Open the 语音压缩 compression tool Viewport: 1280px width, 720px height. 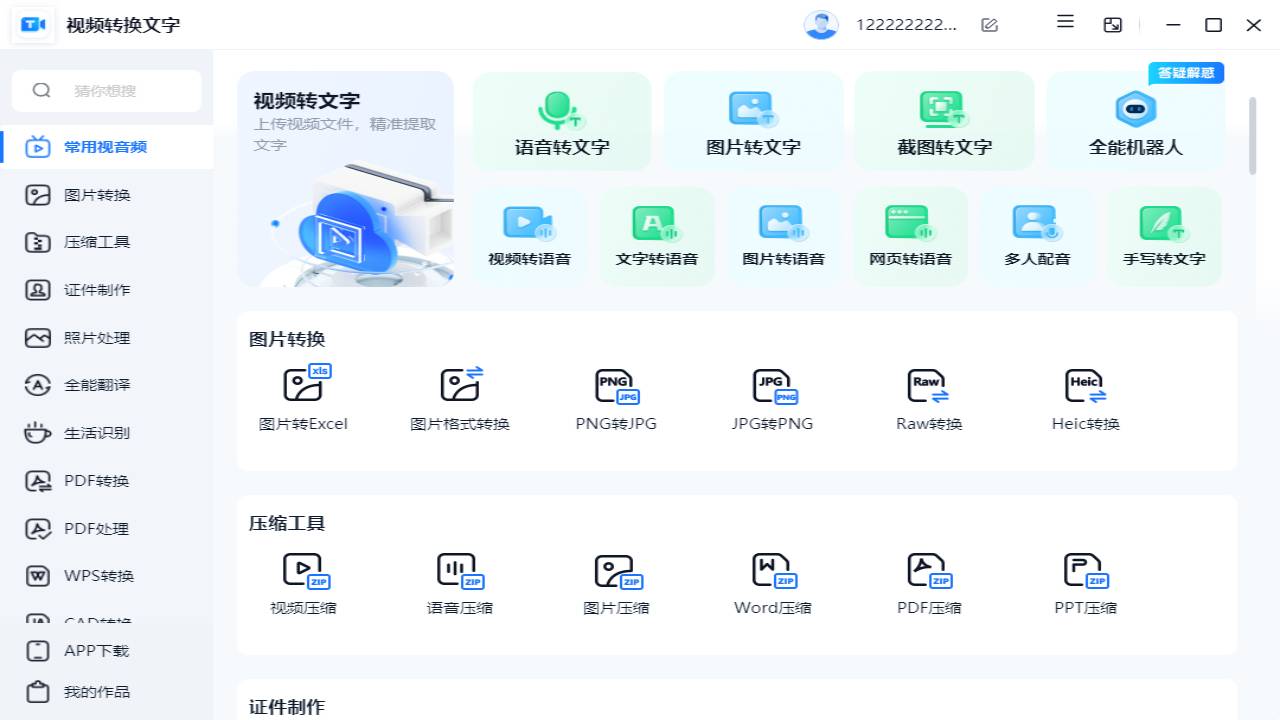tap(460, 583)
